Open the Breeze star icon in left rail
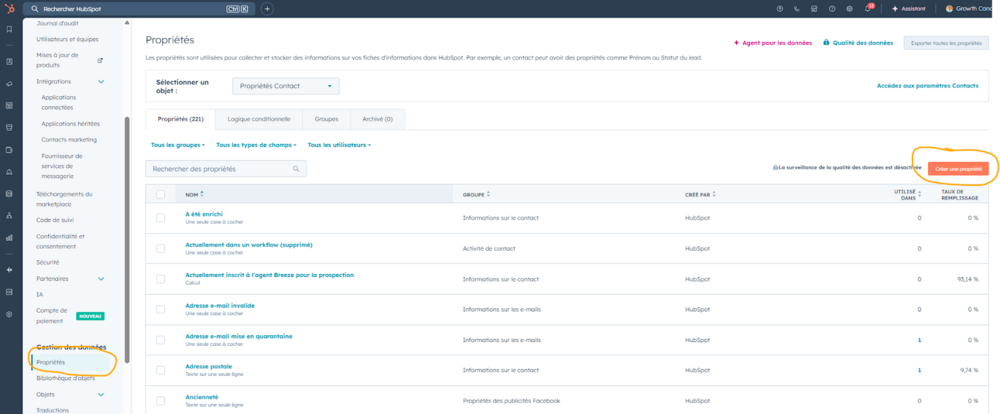 pos(9,270)
